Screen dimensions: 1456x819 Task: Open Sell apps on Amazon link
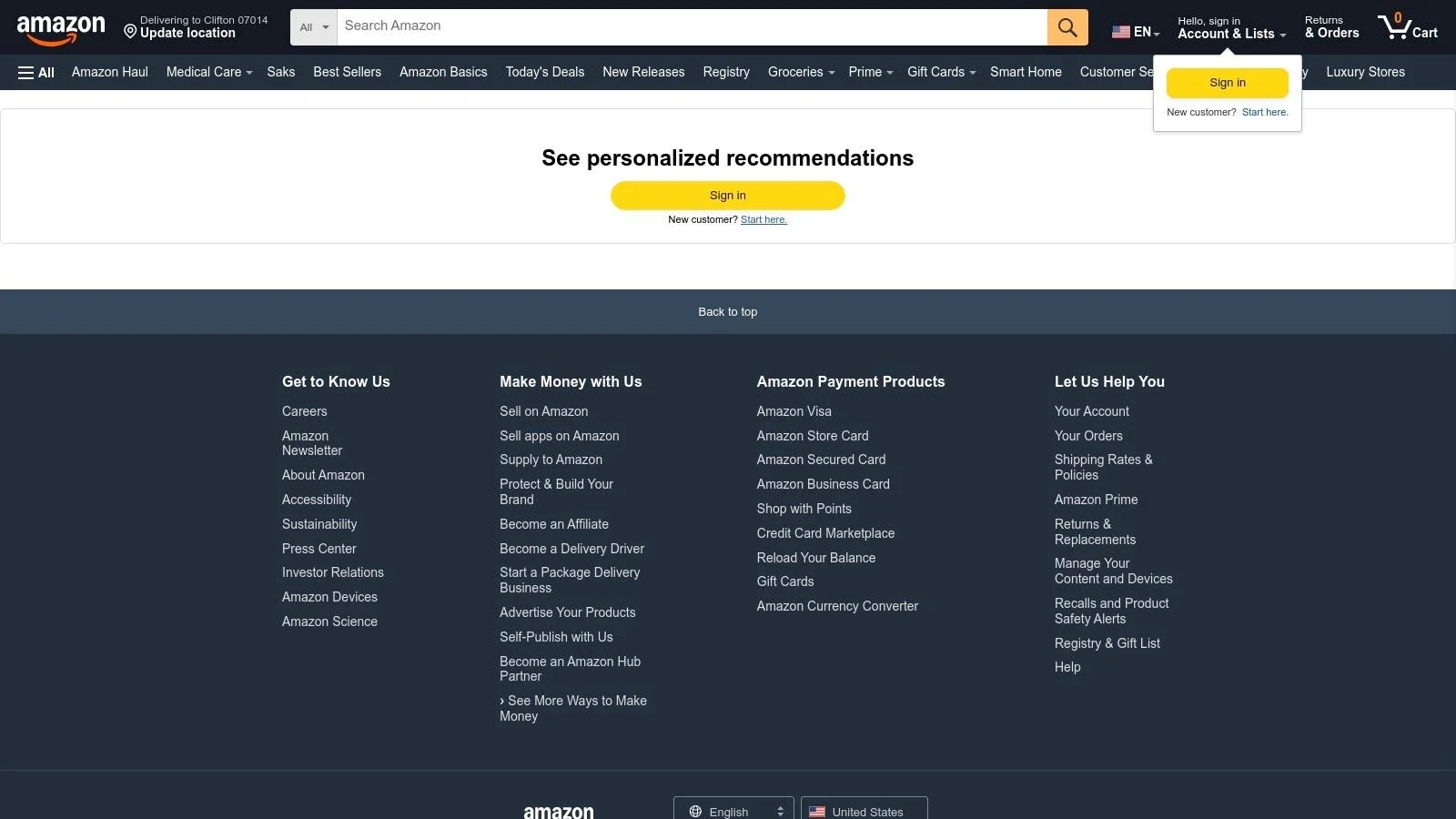pos(560,436)
